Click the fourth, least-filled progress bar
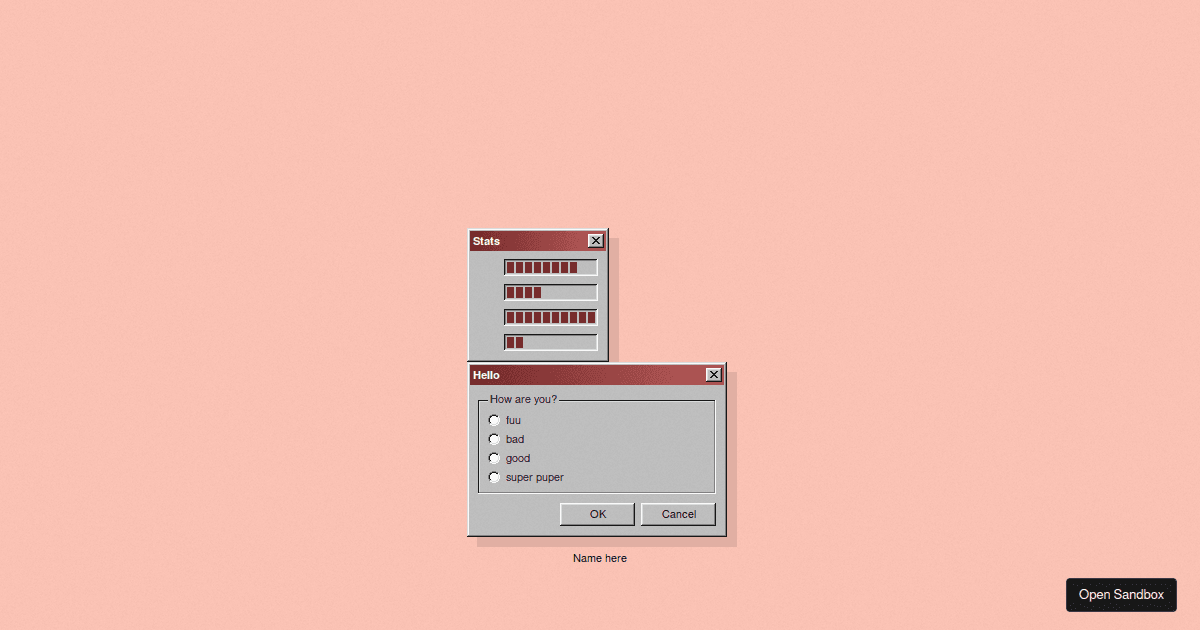The width and height of the screenshot is (1200, 630). tap(551, 342)
